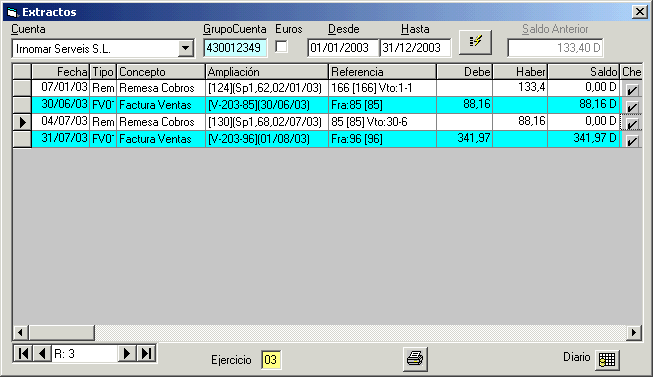Select row selector for 30/06/03 entry
Image resolution: width=653 pixels, height=377 pixels.
click(22, 105)
